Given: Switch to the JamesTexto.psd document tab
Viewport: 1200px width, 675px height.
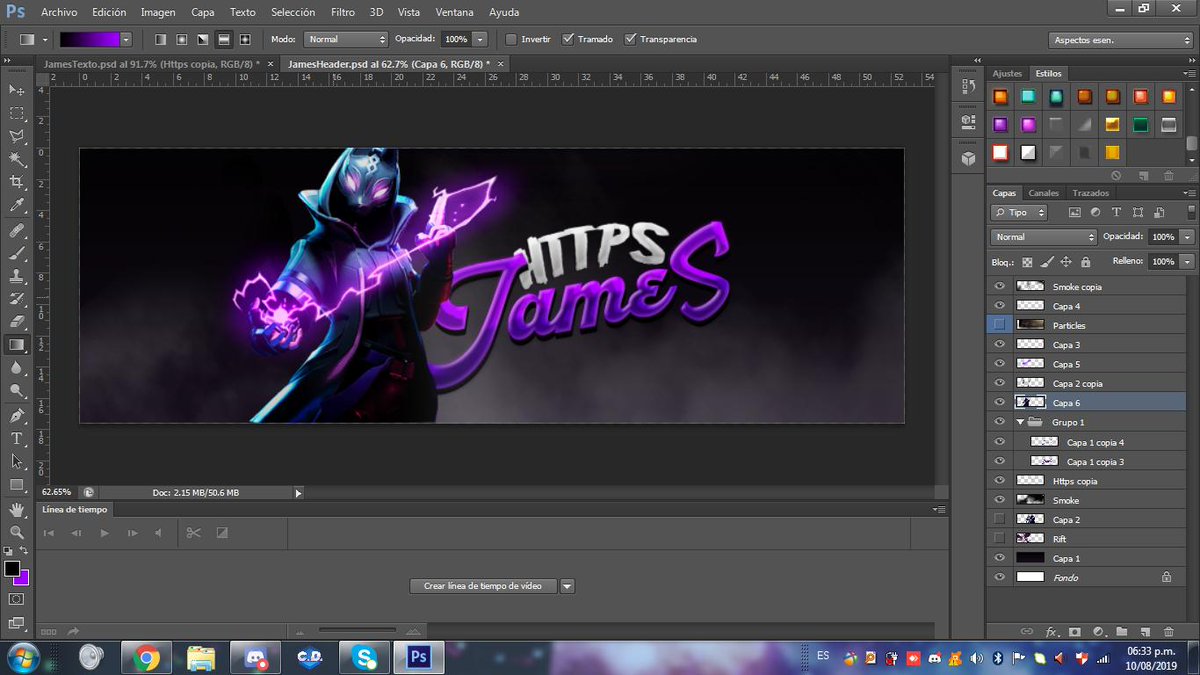Looking at the screenshot, I should pos(151,63).
